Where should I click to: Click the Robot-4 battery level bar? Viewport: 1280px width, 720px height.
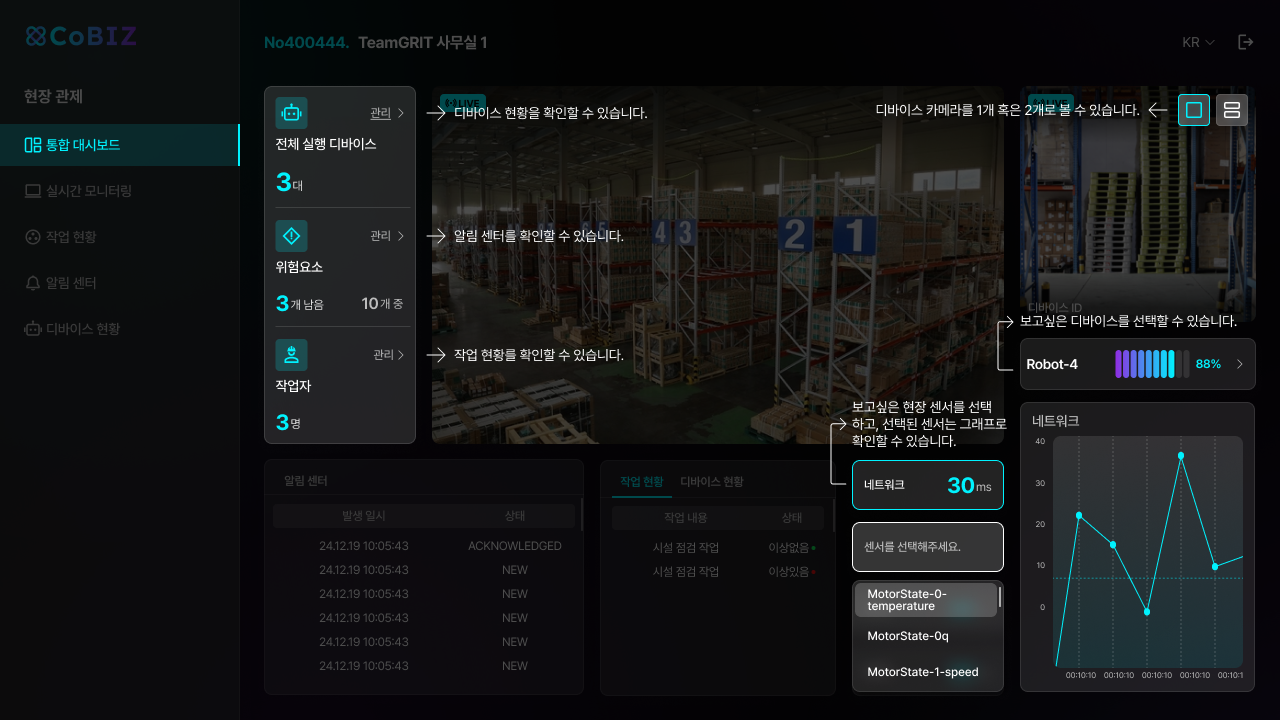1152,364
